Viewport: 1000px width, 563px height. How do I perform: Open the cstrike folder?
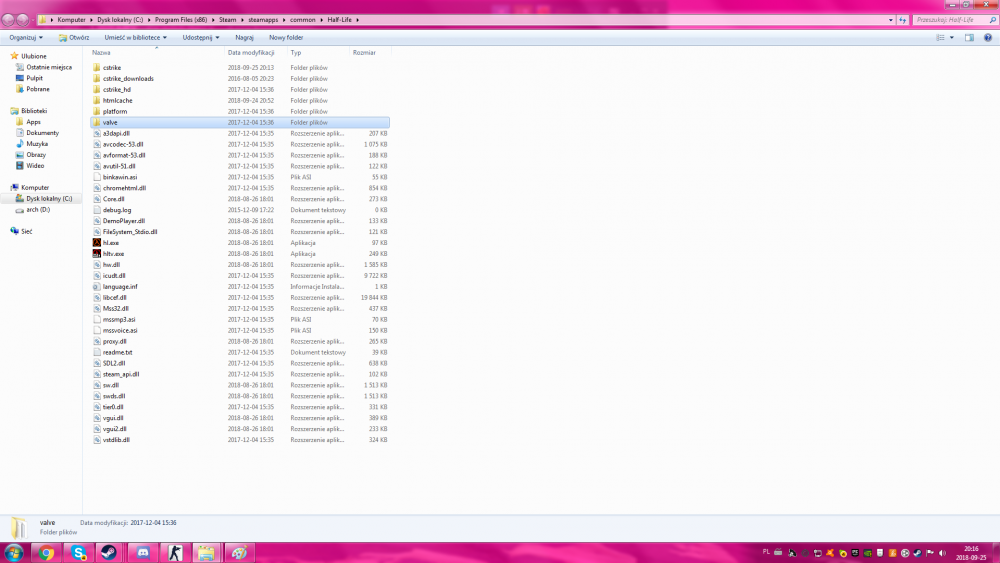coord(111,67)
